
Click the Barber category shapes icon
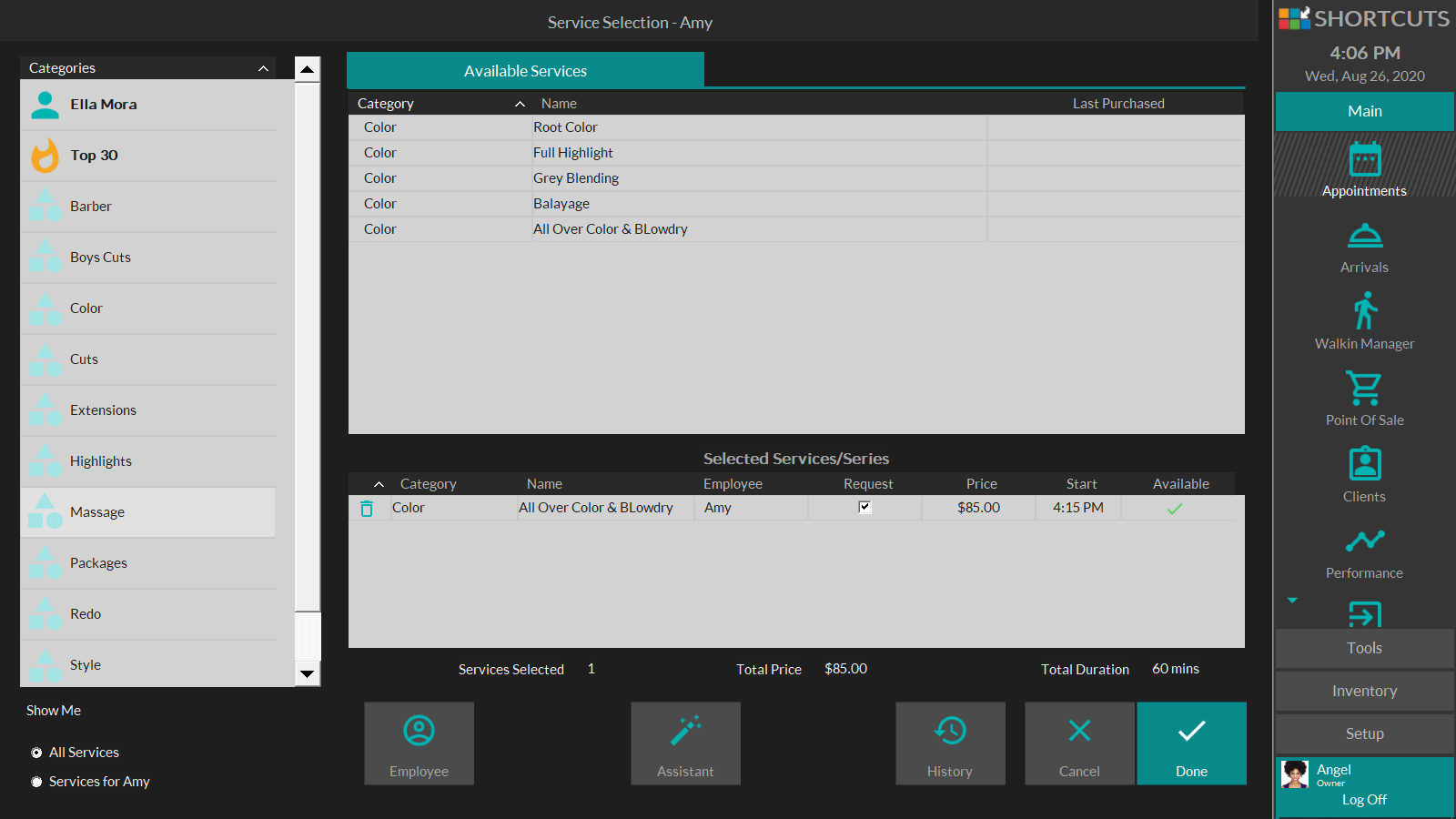point(45,207)
